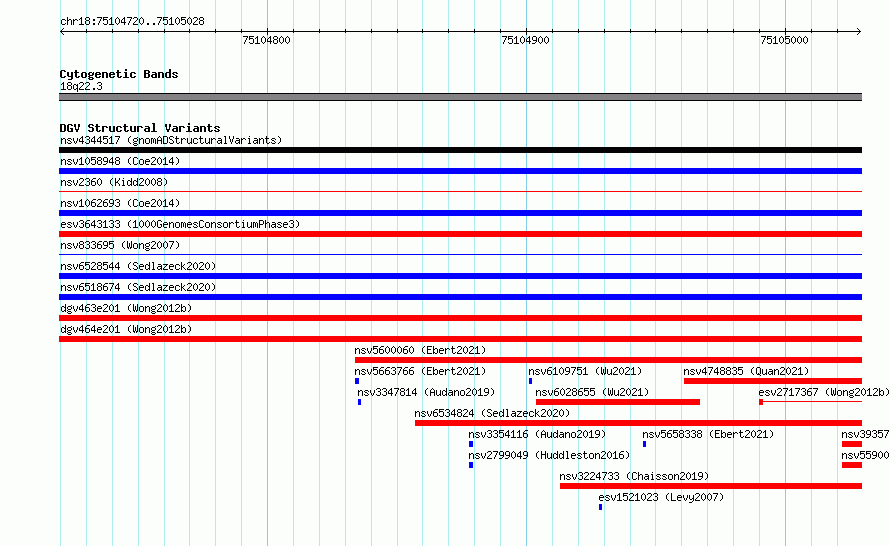Click the small red marker at esv2717367 start
Image resolution: width=890 pixels, height=546 pixels.
tap(761, 402)
